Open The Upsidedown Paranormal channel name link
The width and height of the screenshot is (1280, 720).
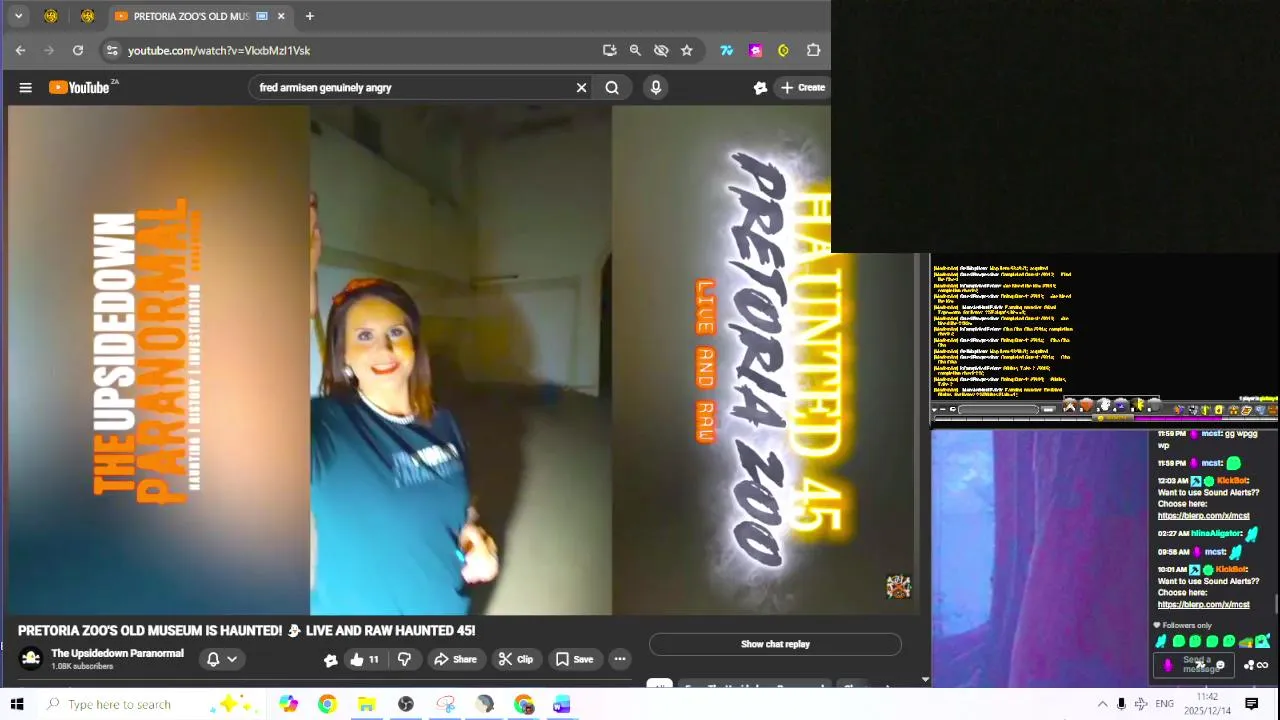(x=117, y=653)
